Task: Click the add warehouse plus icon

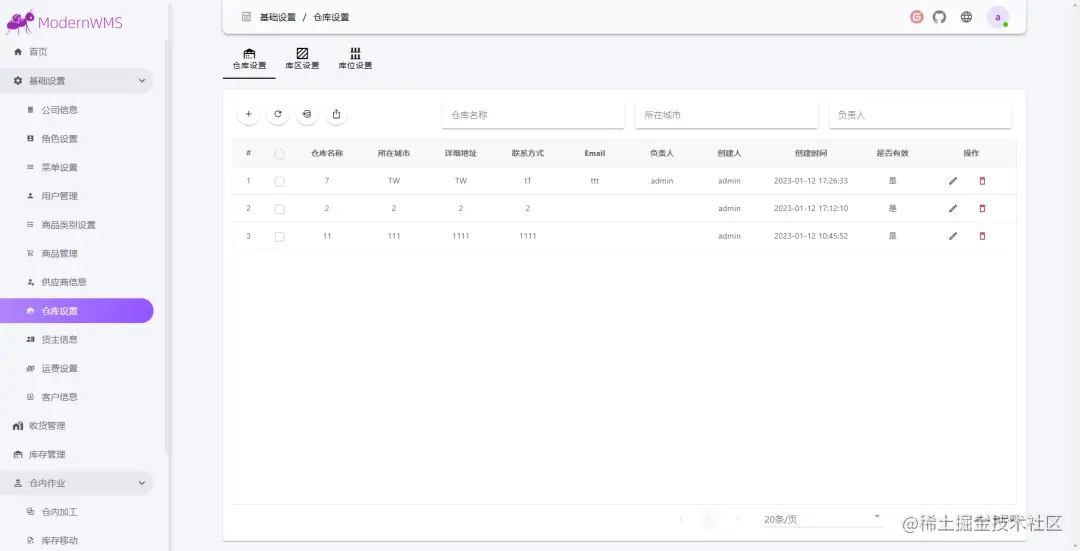Action: [249, 114]
